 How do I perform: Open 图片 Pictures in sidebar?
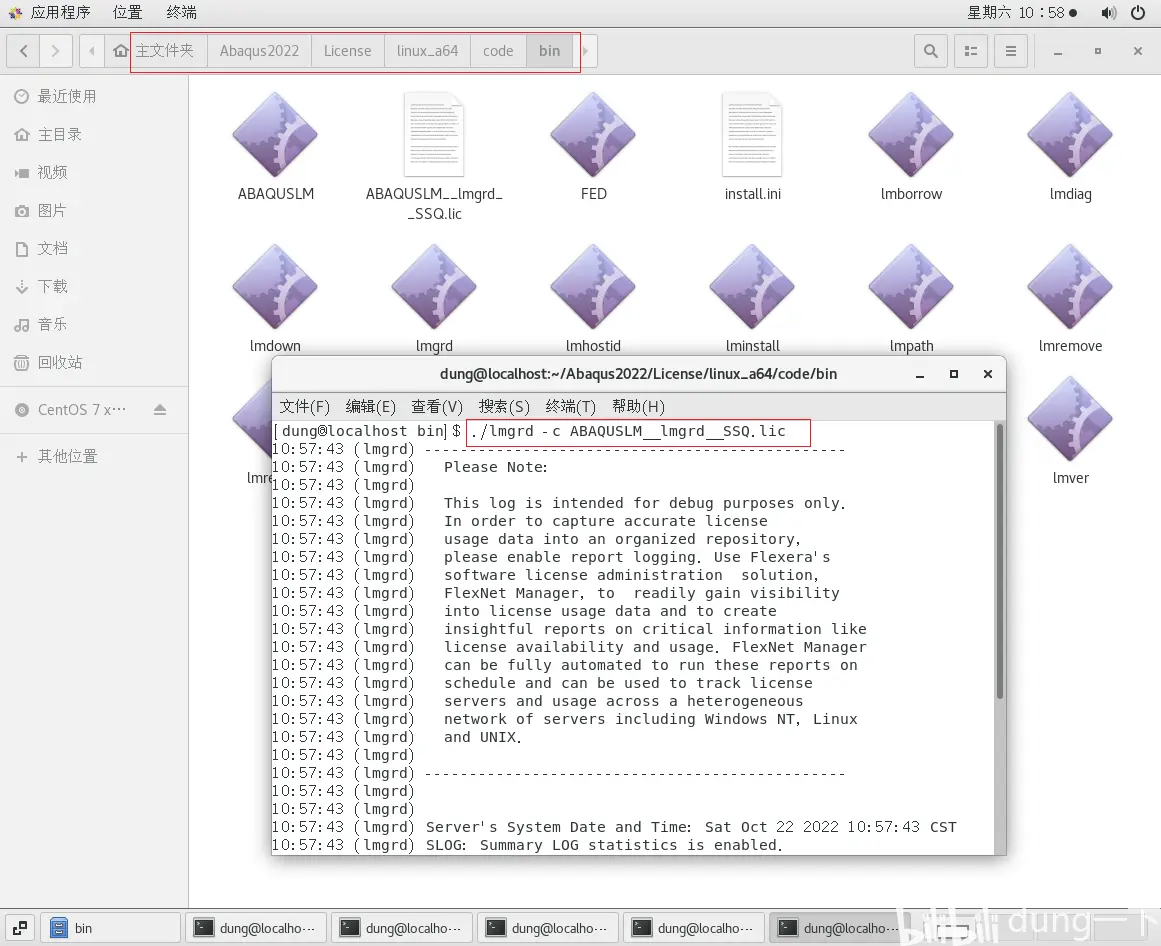click(x=94, y=210)
